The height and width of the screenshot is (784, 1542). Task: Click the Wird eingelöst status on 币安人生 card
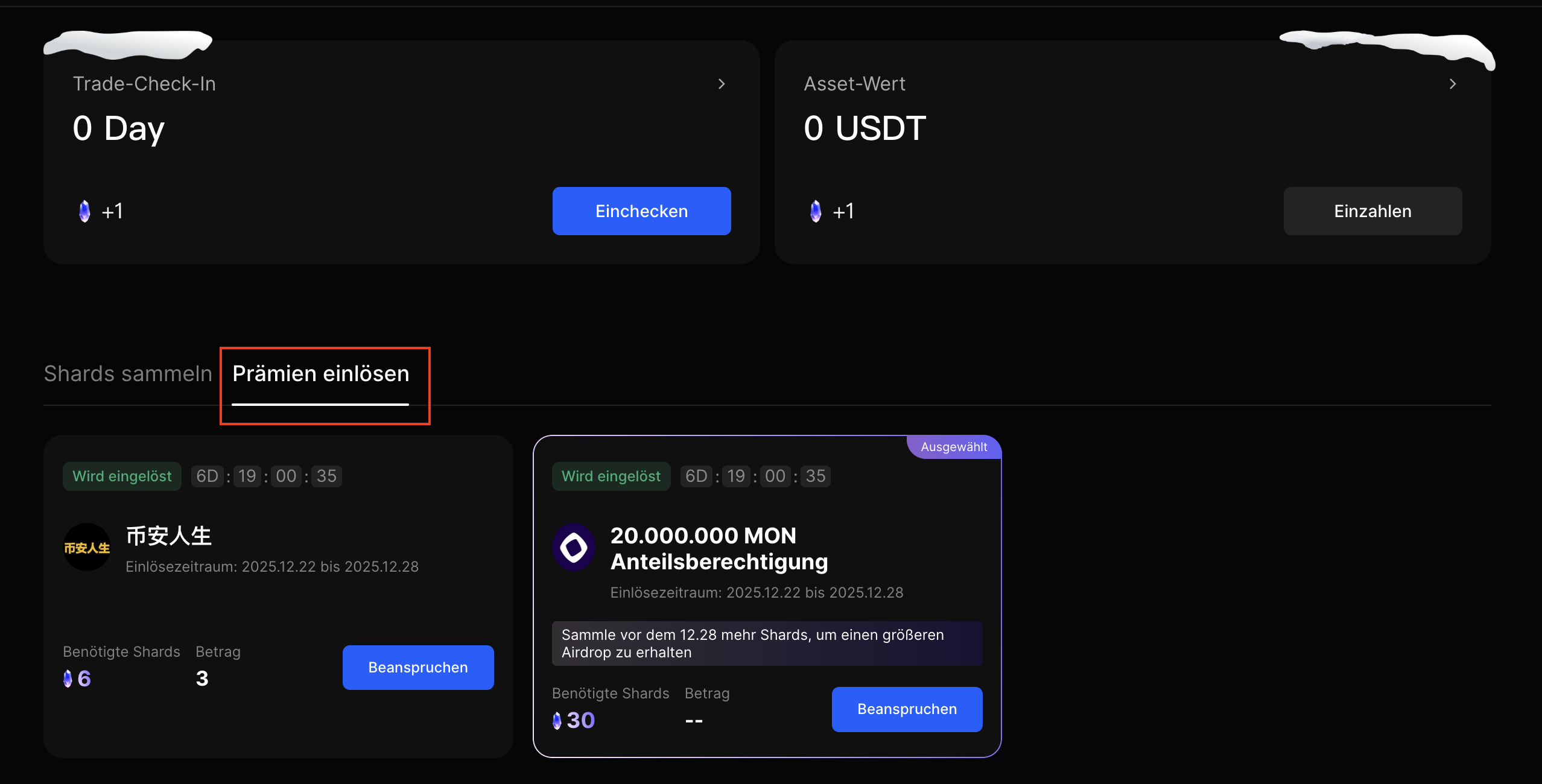coord(122,476)
